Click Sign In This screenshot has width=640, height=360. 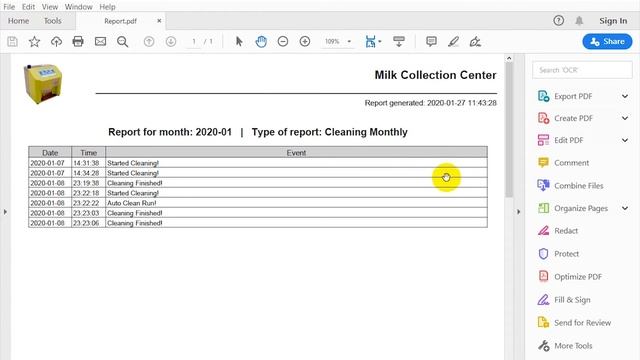coord(613,21)
